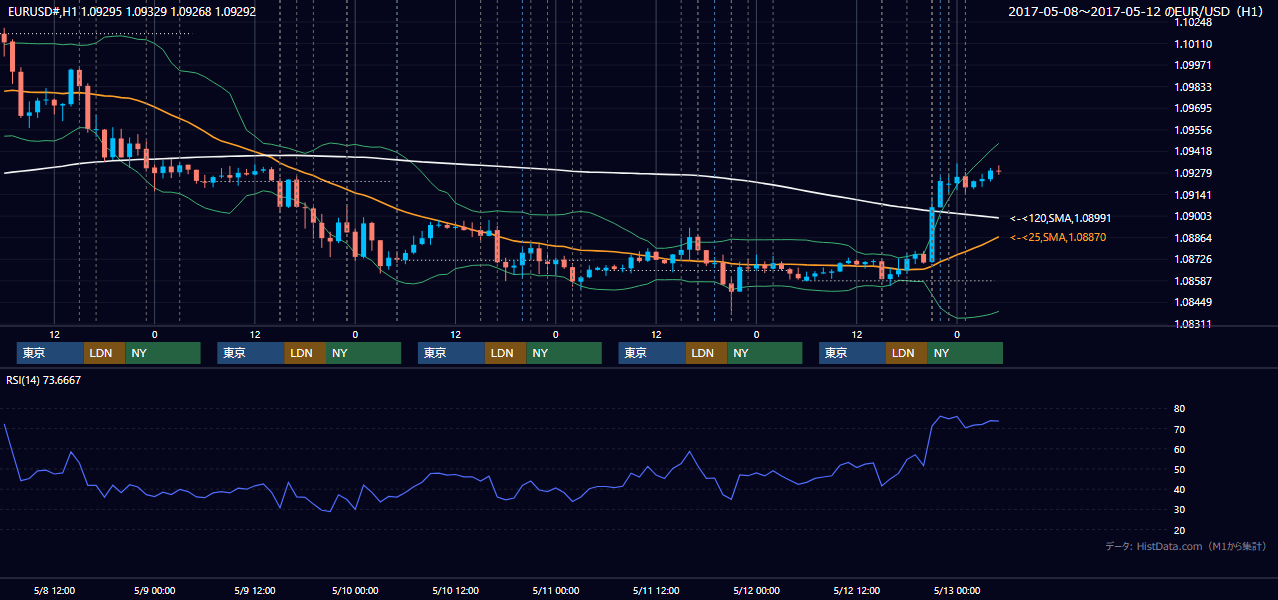Click the 1.10110 price axis label
Screen dimensions: 1278x600
(1193, 44)
